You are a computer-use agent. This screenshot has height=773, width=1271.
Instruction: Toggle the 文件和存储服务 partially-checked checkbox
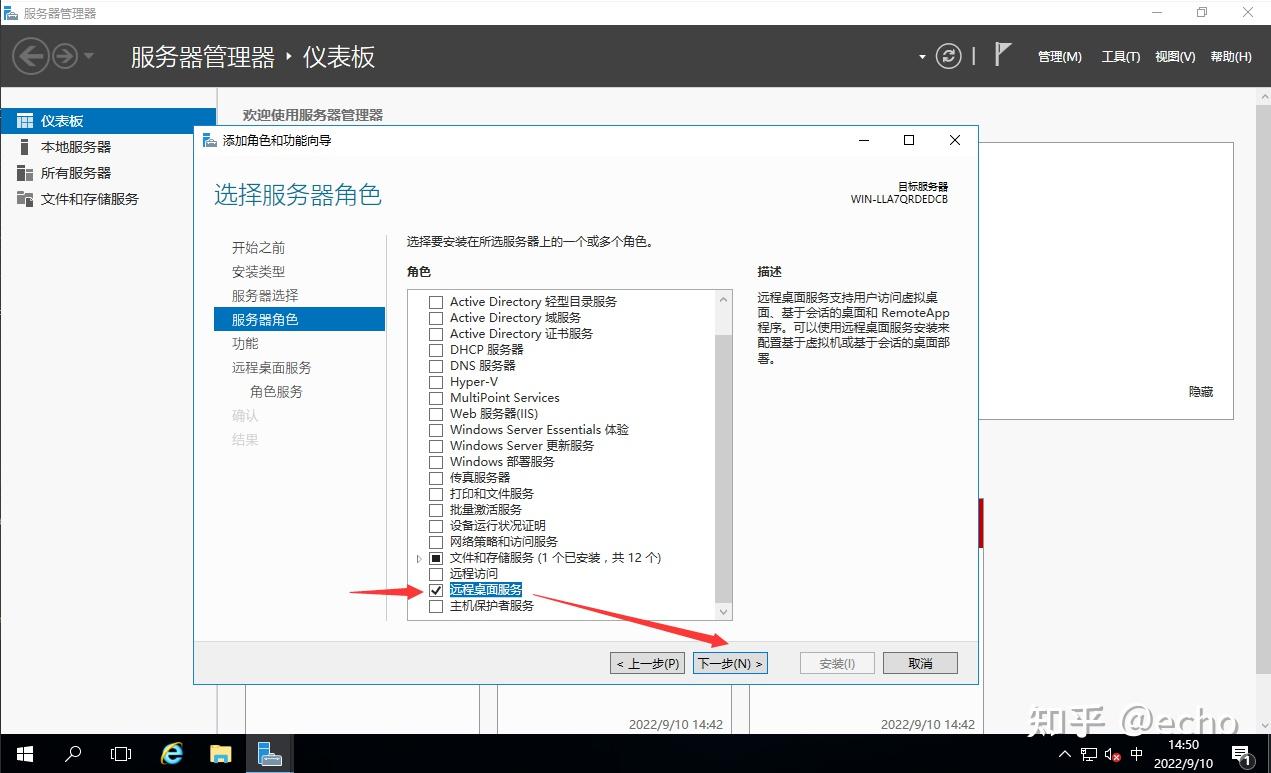click(x=435, y=558)
